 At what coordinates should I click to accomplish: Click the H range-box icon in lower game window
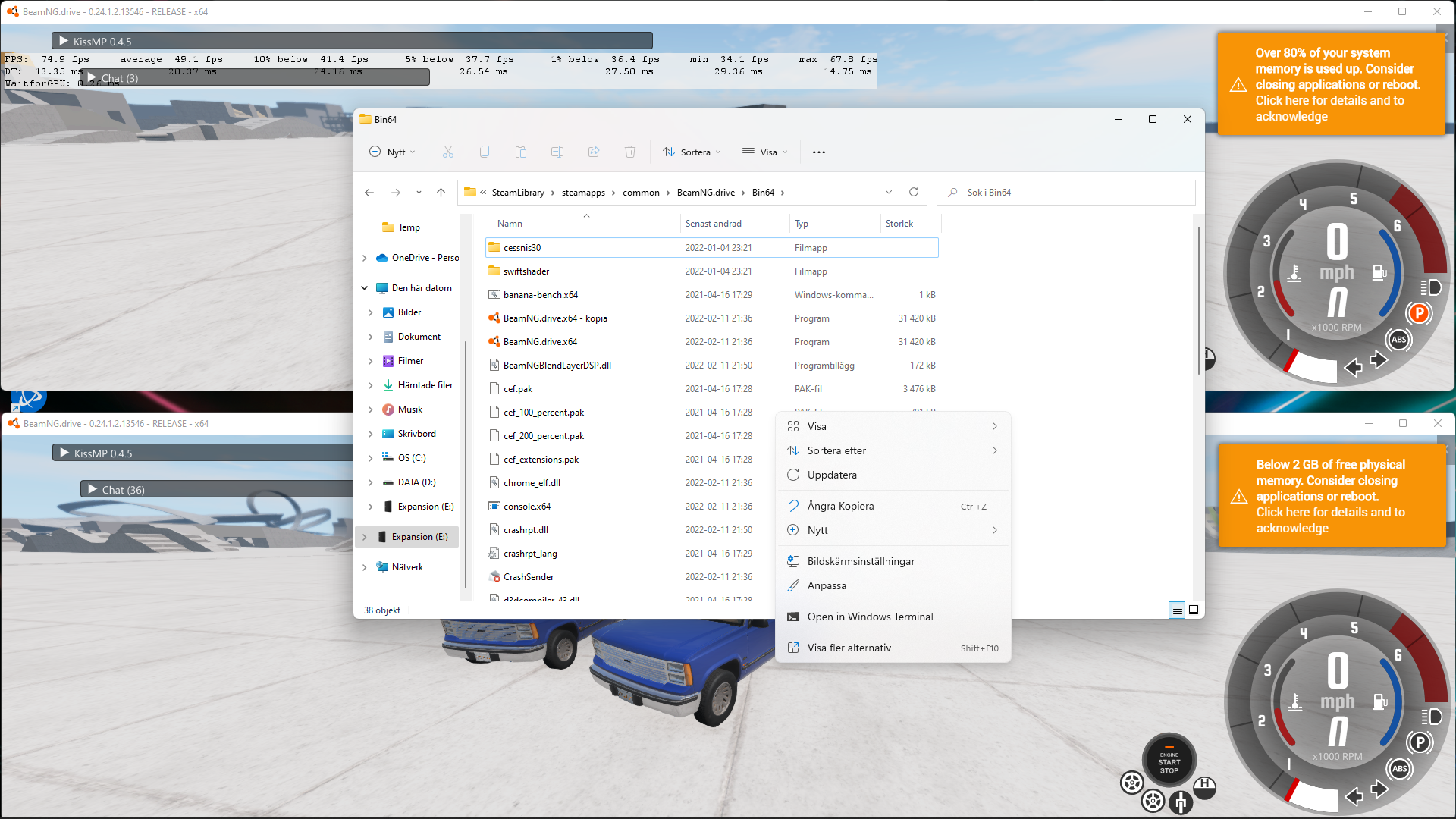pyautogui.click(x=1205, y=786)
